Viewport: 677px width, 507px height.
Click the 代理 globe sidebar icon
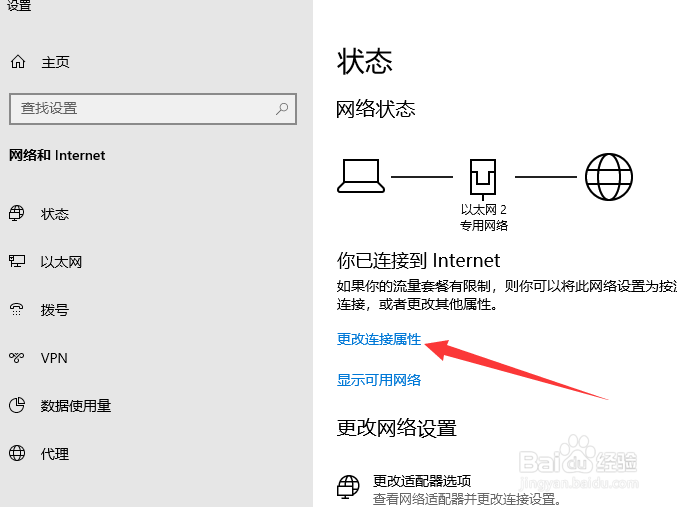tap(17, 453)
